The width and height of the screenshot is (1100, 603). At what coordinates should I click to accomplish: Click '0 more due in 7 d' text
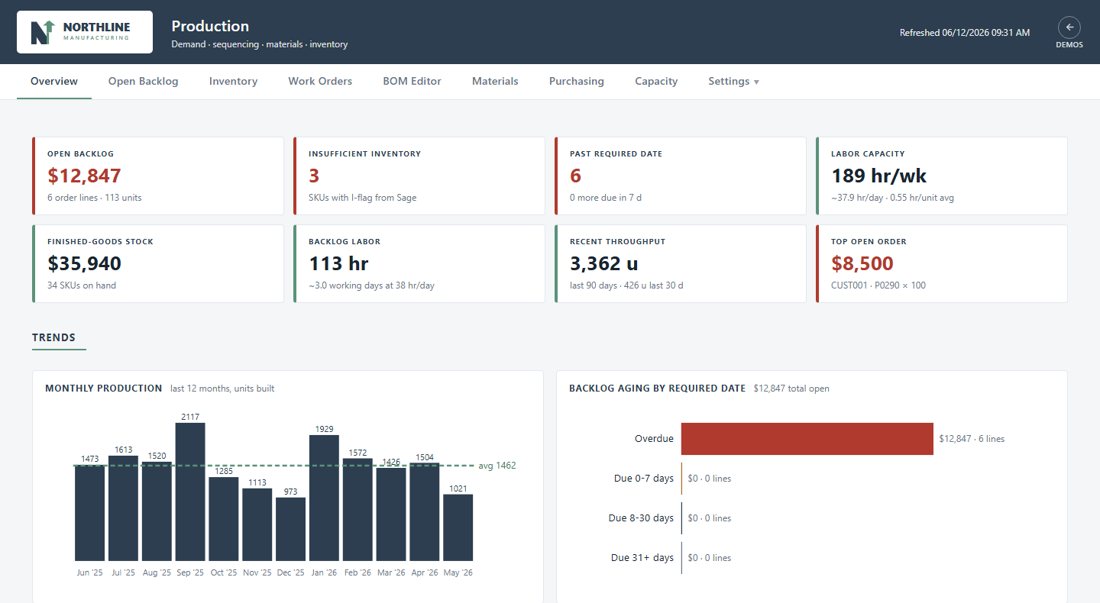[605, 198]
